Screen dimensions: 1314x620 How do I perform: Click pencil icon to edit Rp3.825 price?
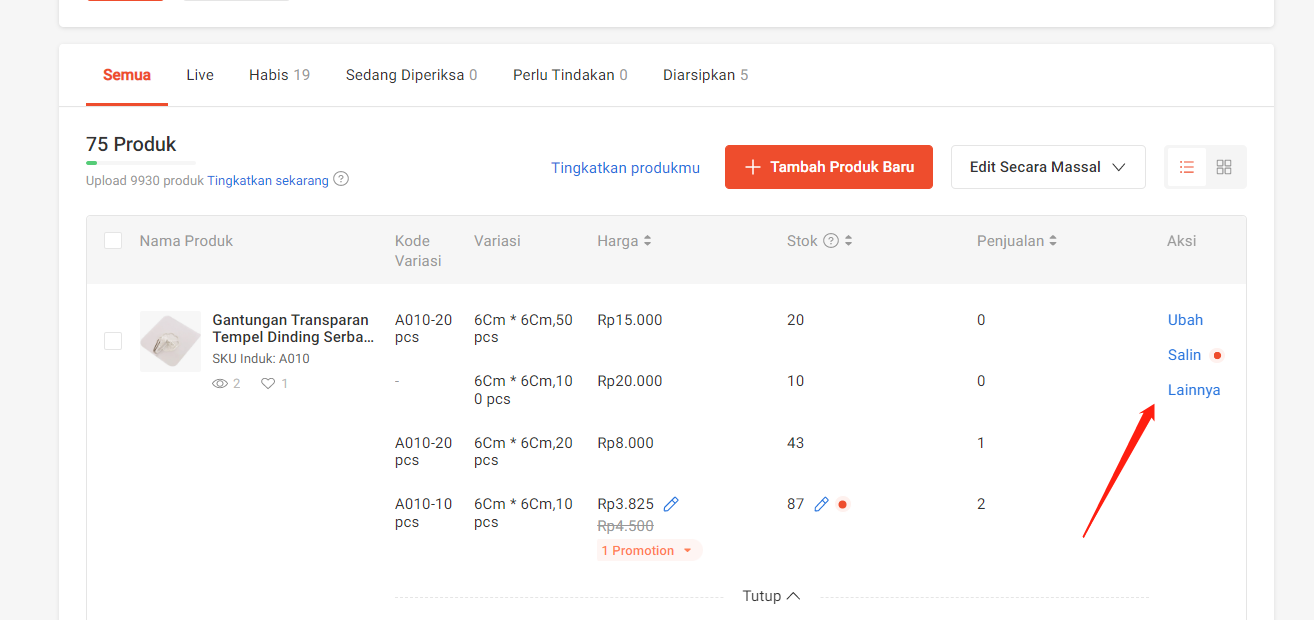point(671,504)
